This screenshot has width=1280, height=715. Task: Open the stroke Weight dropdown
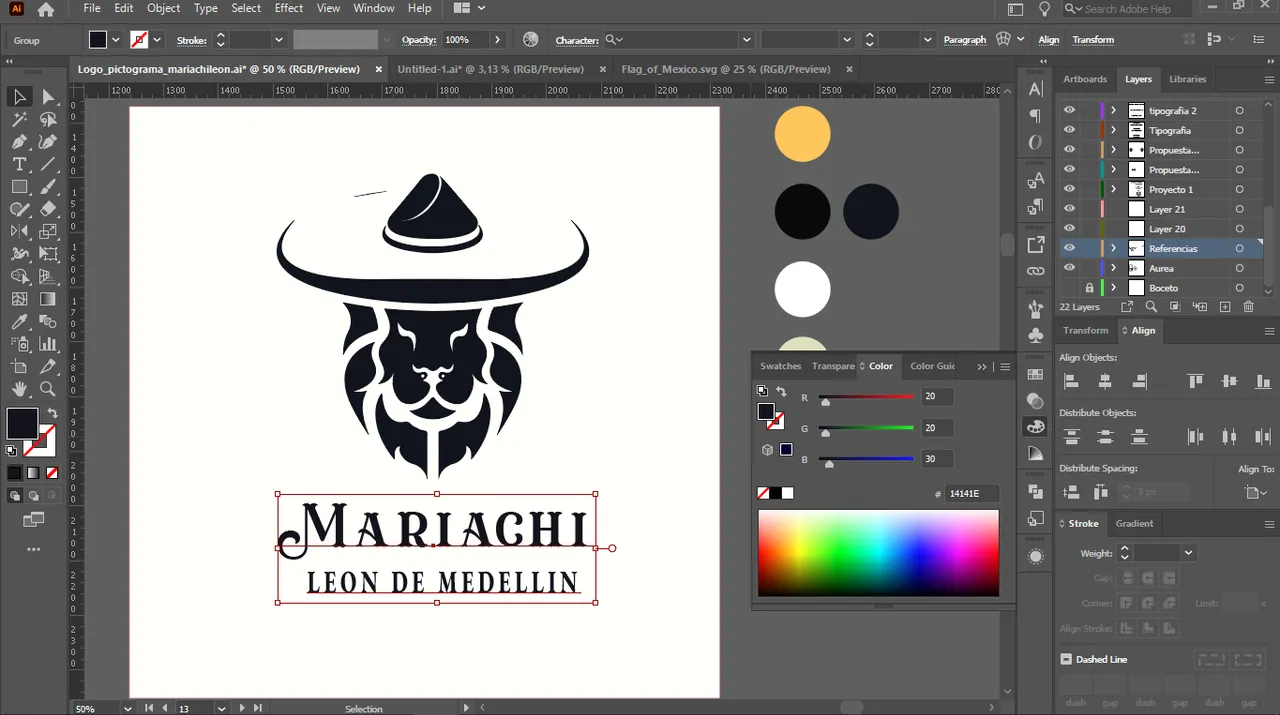click(1188, 553)
